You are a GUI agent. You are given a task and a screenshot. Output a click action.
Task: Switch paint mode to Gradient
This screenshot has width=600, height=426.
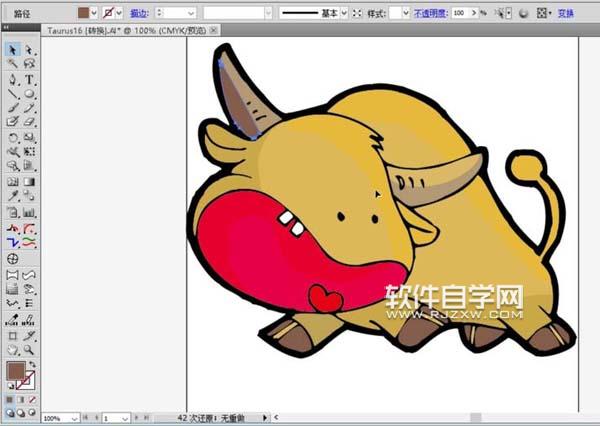[x=21, y=400]
